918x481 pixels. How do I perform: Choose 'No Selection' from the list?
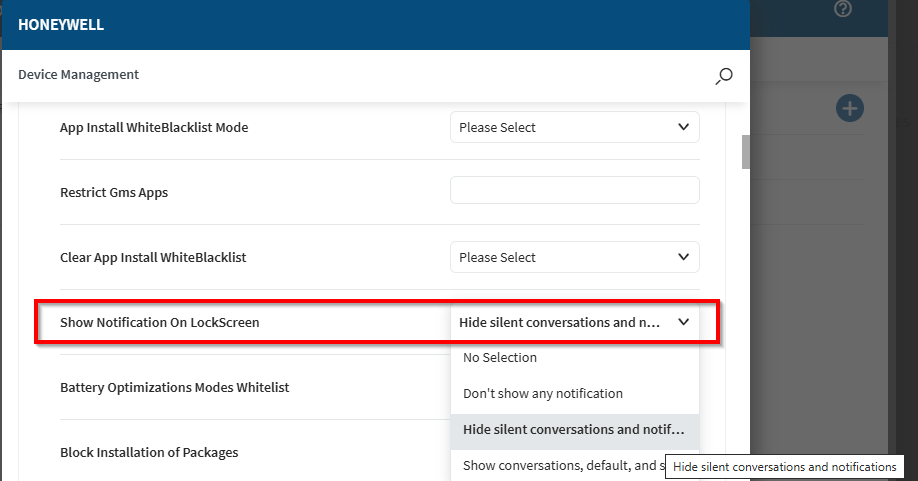click(x=500, y=357)
